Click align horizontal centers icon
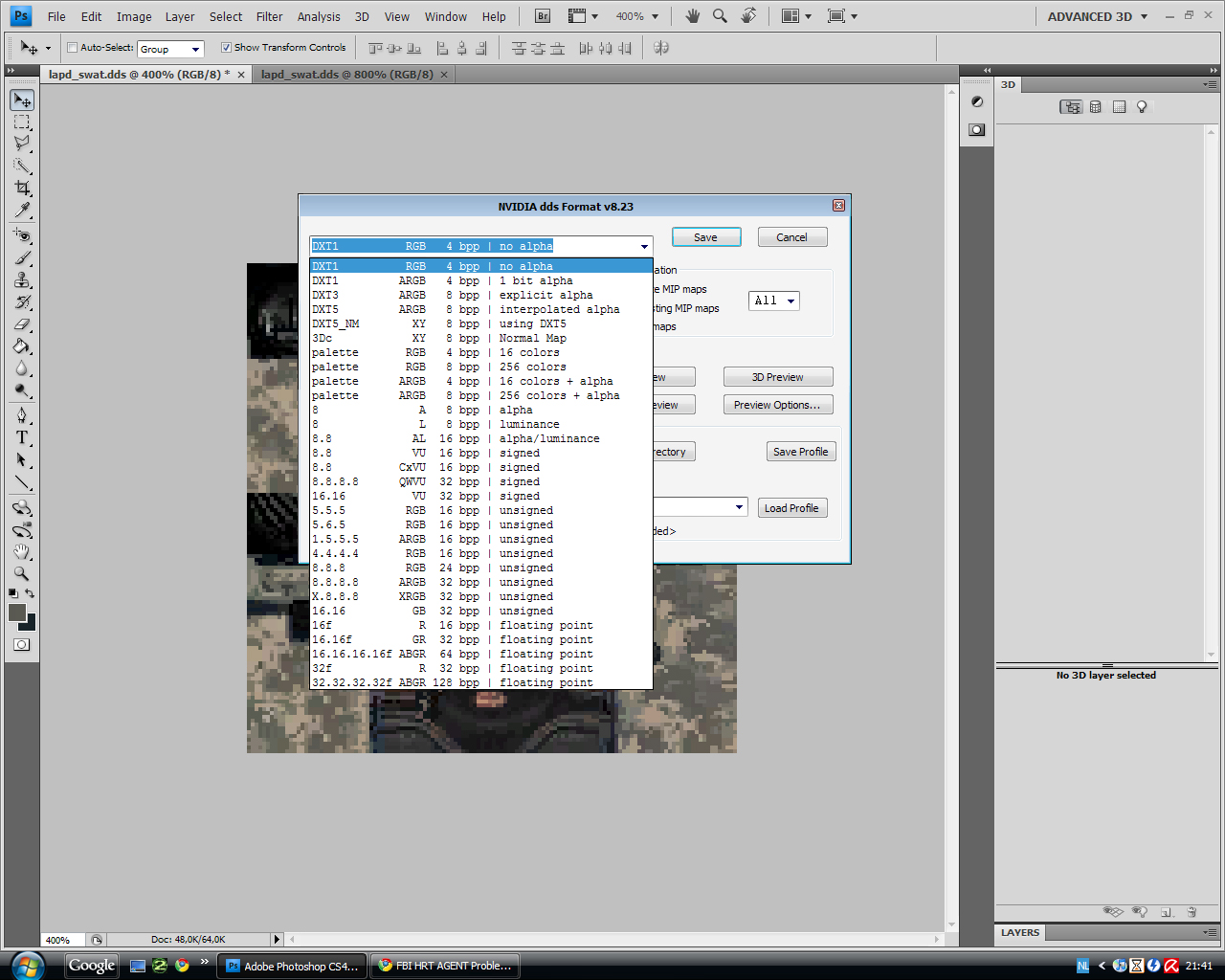This screenshot has width=1225, height=980. pyautogui.click(x=461, y=48)
